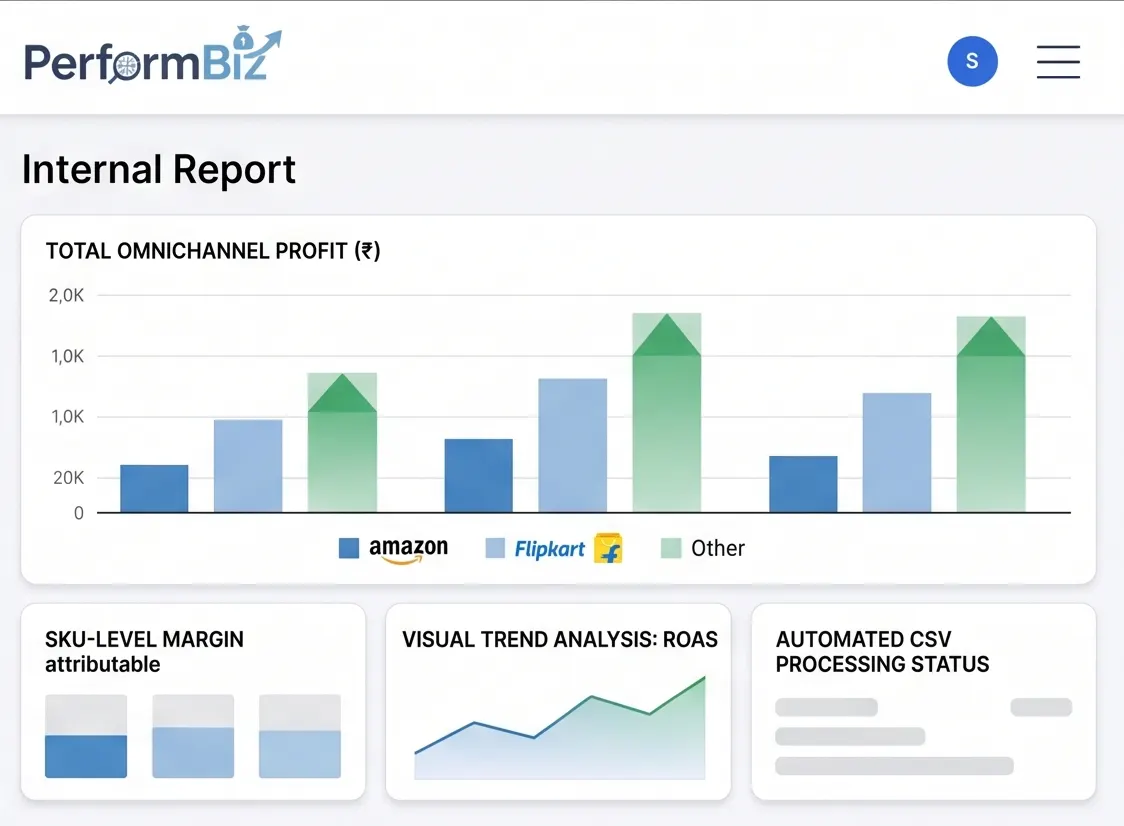This screenshot has width=1124, height=826.
Task: Click the Internal Report heading
Action: pyautogui.click(x=158, y=170)
